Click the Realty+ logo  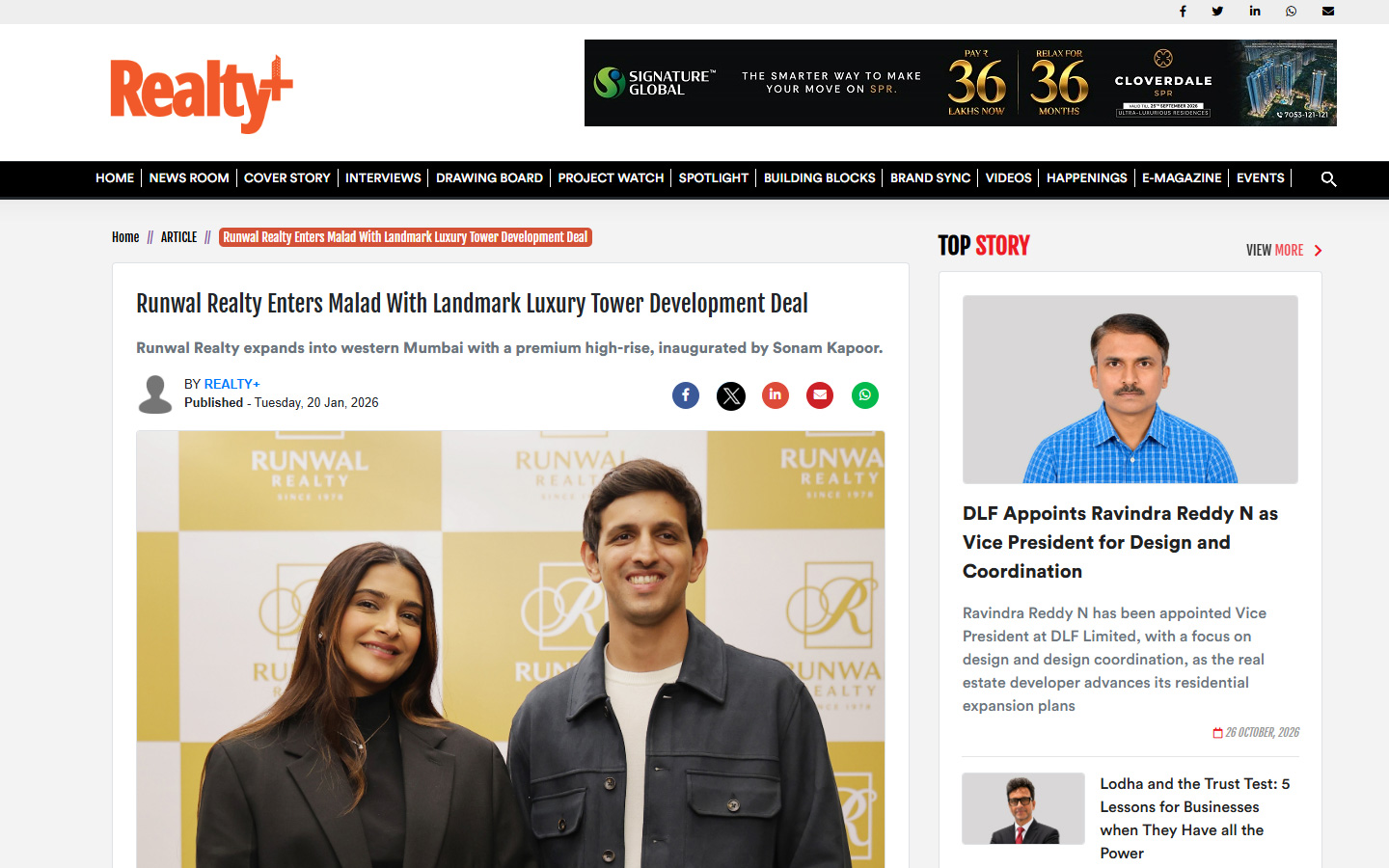(202, 94)
